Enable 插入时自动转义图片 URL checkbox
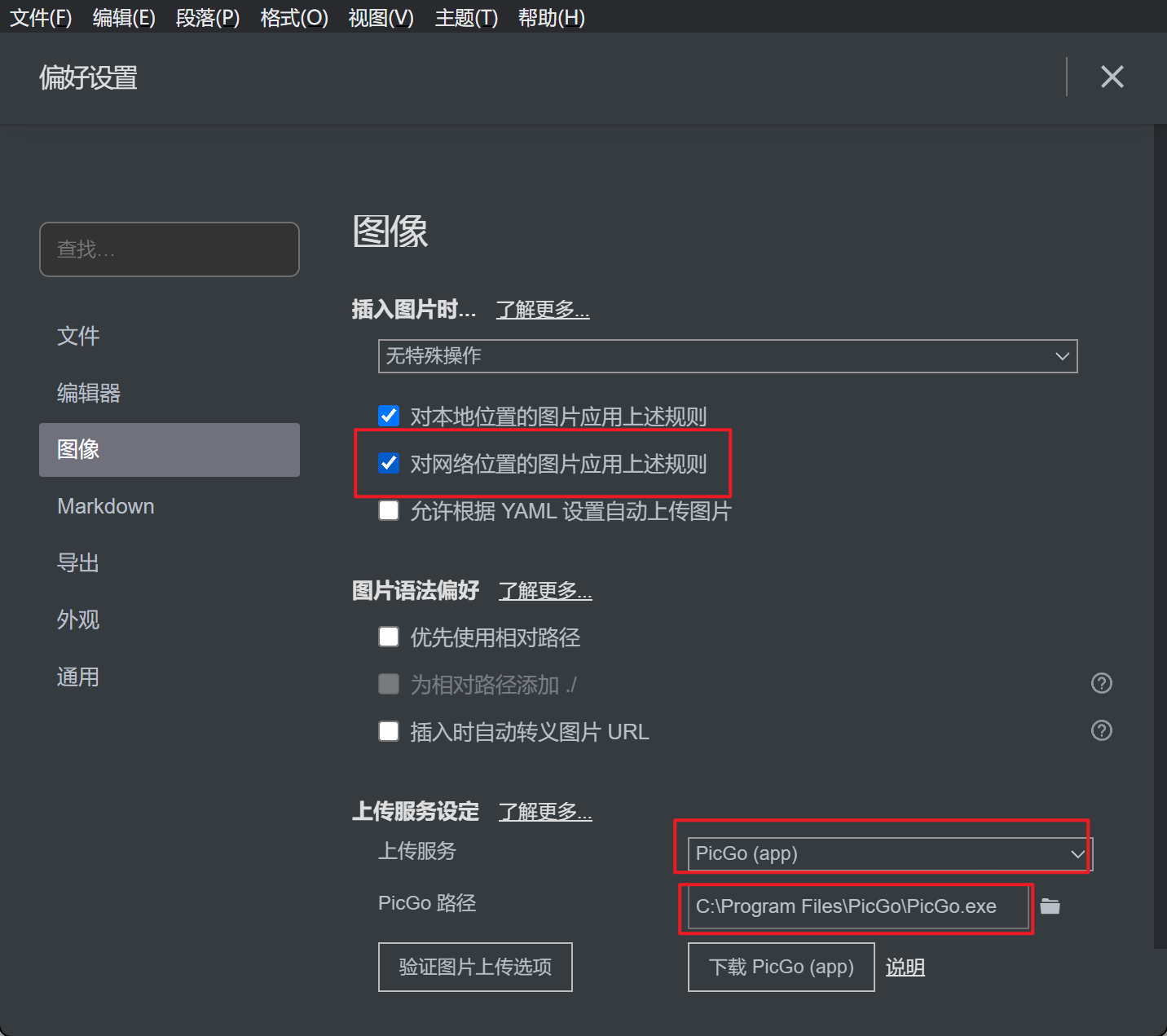The image size is (1167, 1036). click(389, 731)
